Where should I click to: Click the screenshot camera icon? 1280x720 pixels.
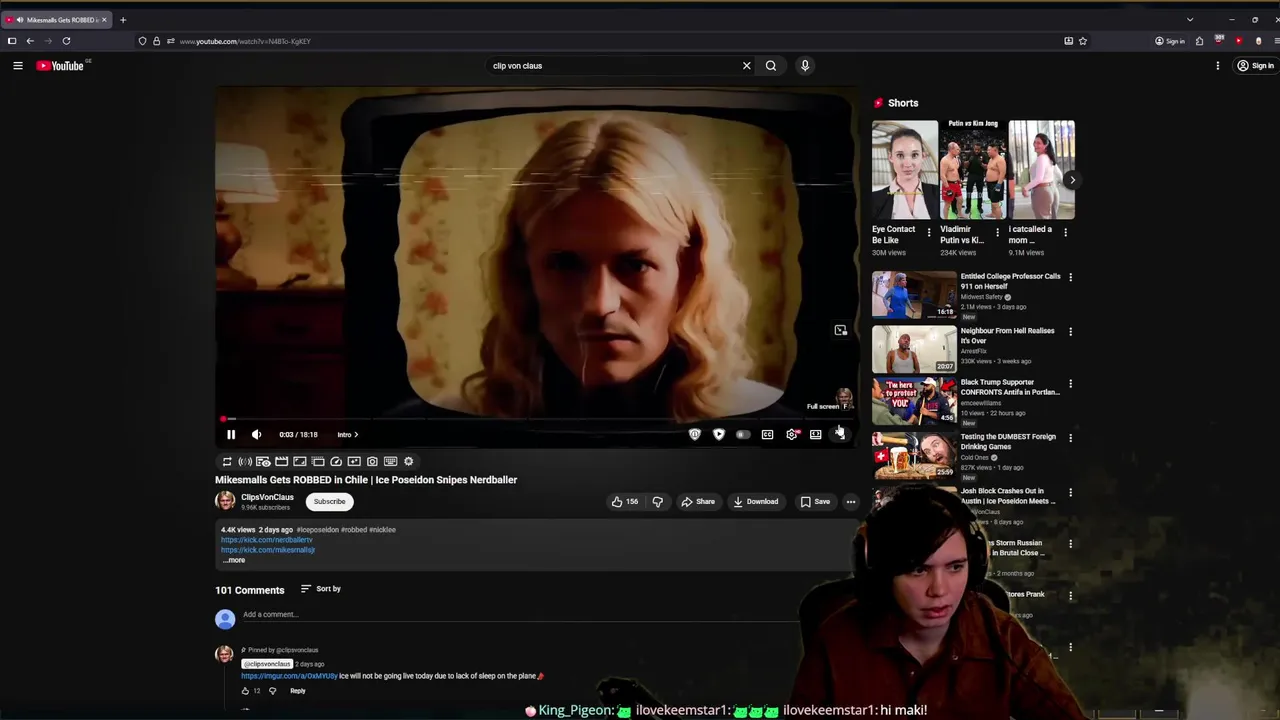pos(372,461)
